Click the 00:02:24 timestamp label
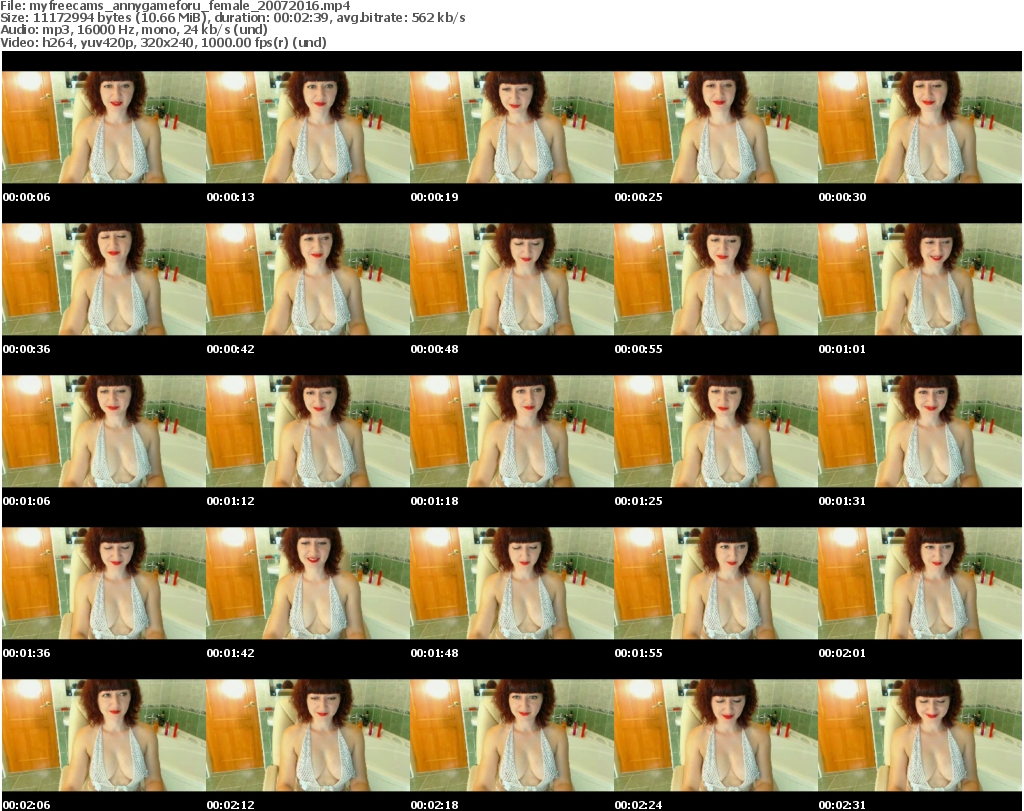1024x811 pixels. coord(638,805)
